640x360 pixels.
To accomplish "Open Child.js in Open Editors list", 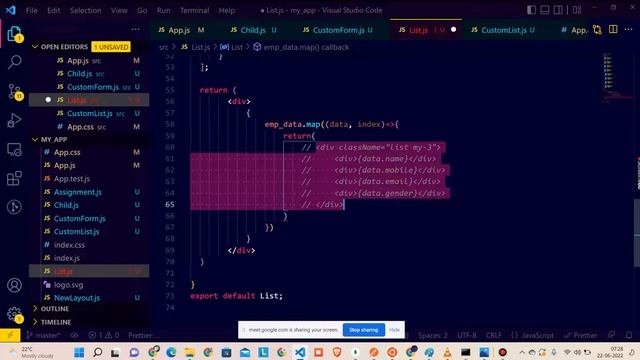I will 89,73.
